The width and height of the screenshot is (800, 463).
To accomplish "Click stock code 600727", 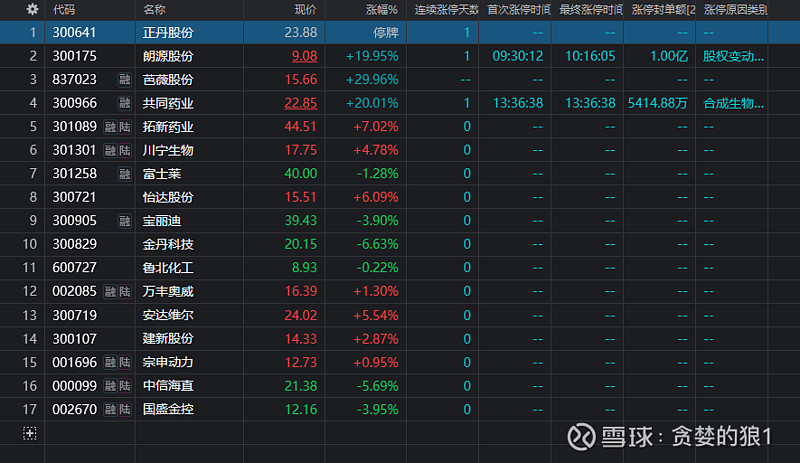I will [x=74, y=268].
